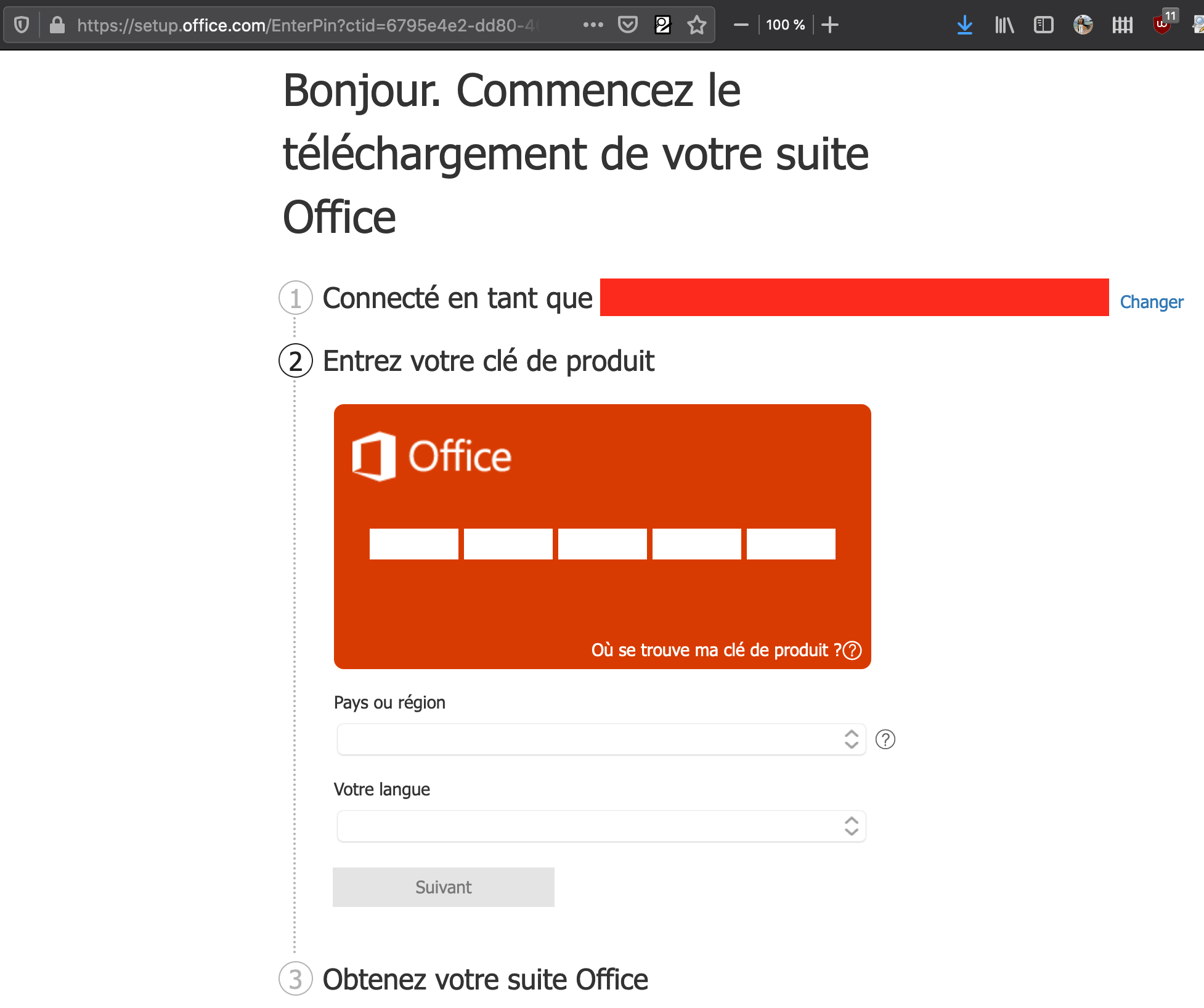Click the tracking protection shield icon
Screen dimensions: 1204x1008
click(x=22, y=25)
